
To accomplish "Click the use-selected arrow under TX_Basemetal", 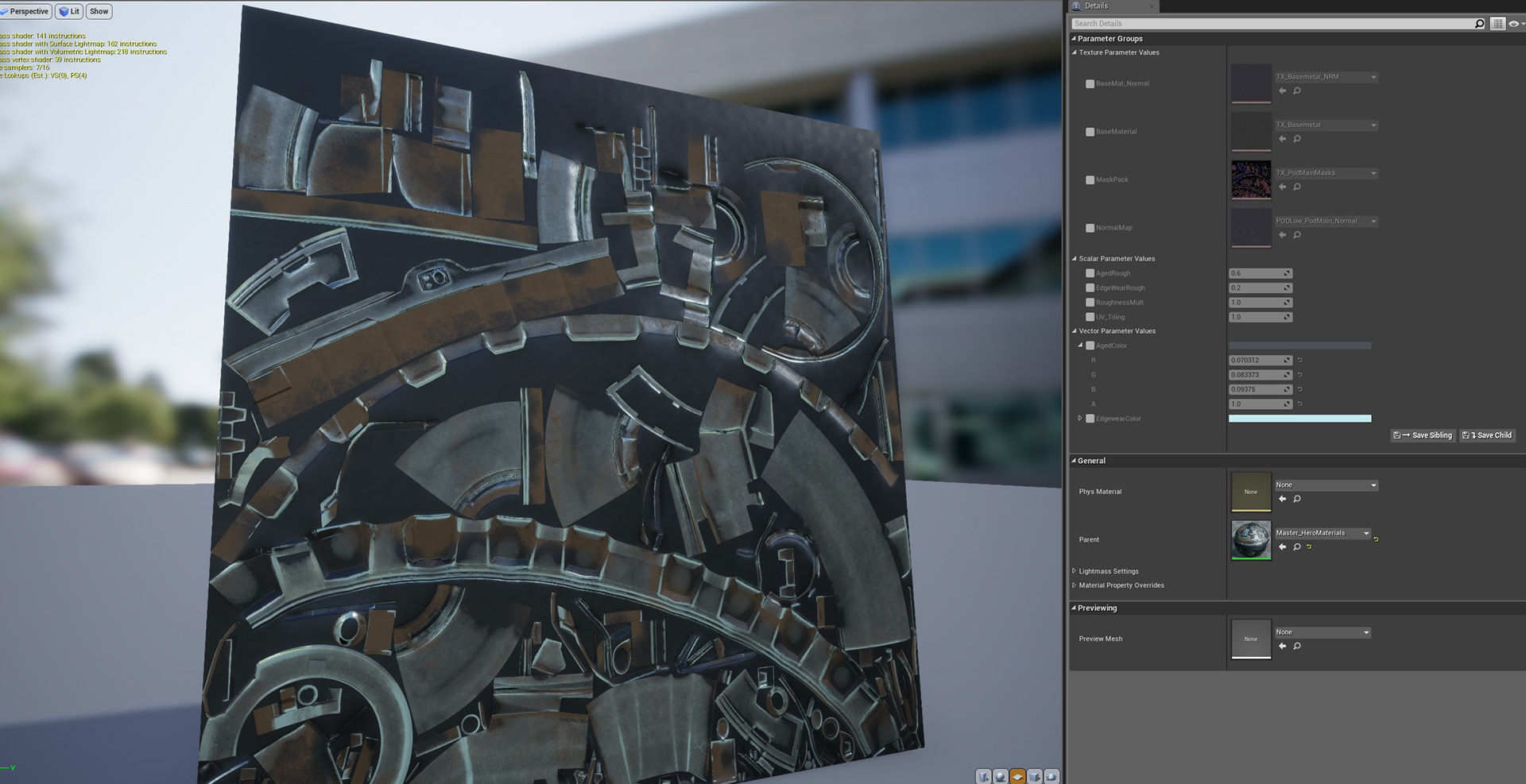I will 1282,139.
